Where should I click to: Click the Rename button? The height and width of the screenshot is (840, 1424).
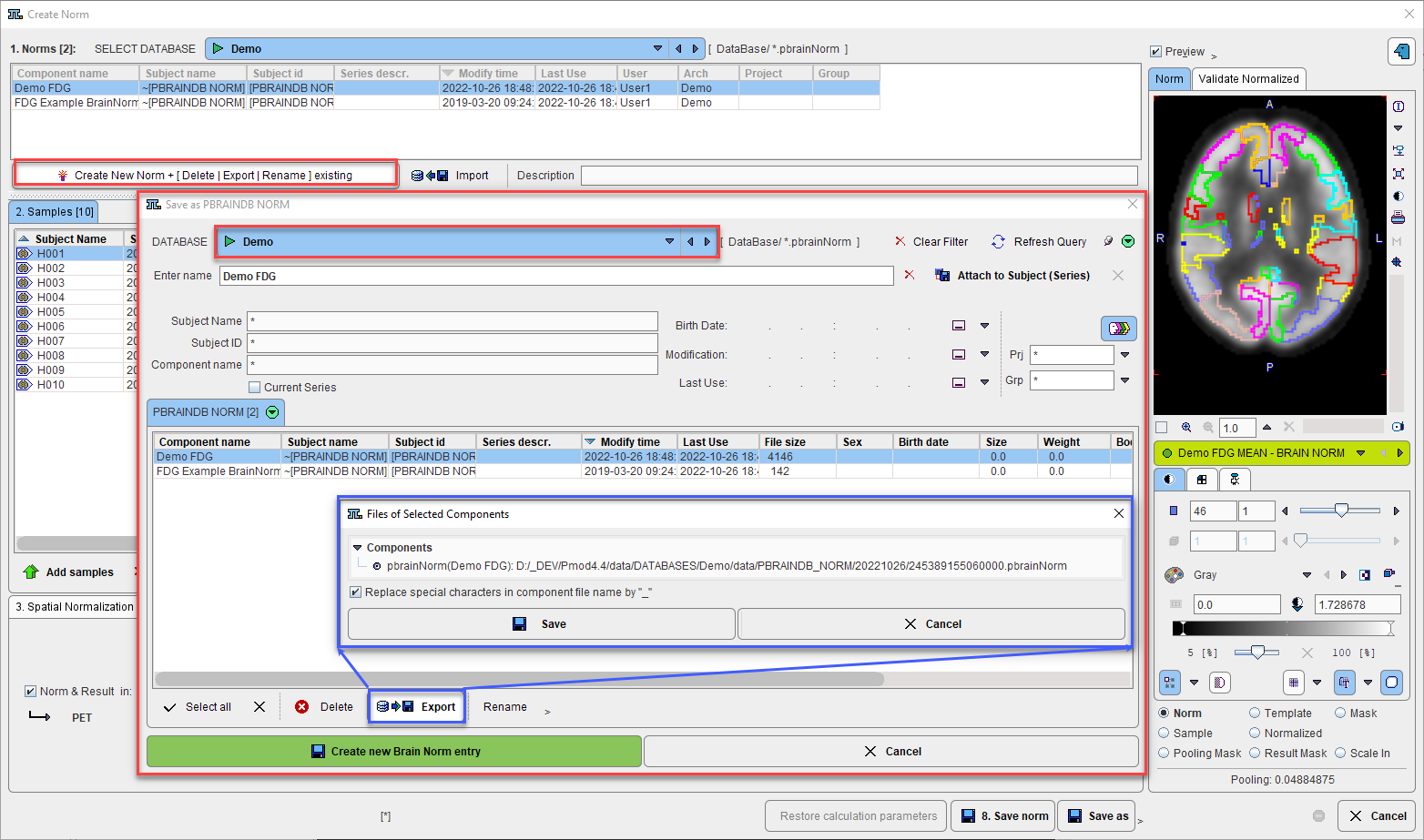505,707
